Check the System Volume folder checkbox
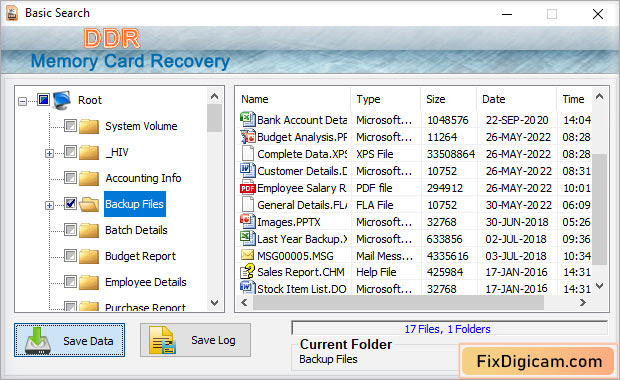 point(70,126)
